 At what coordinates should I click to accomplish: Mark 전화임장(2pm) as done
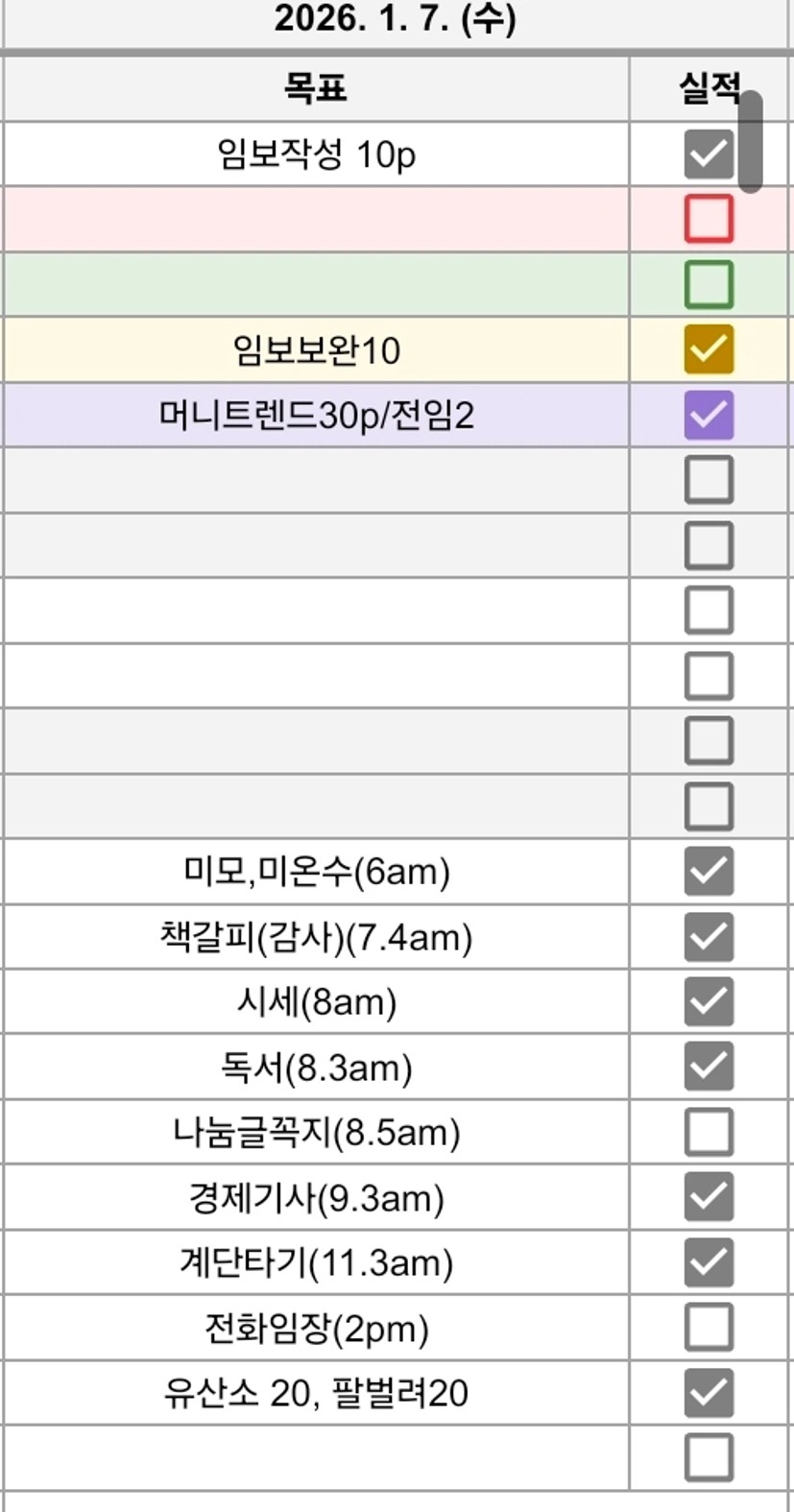click(709, 1328)
